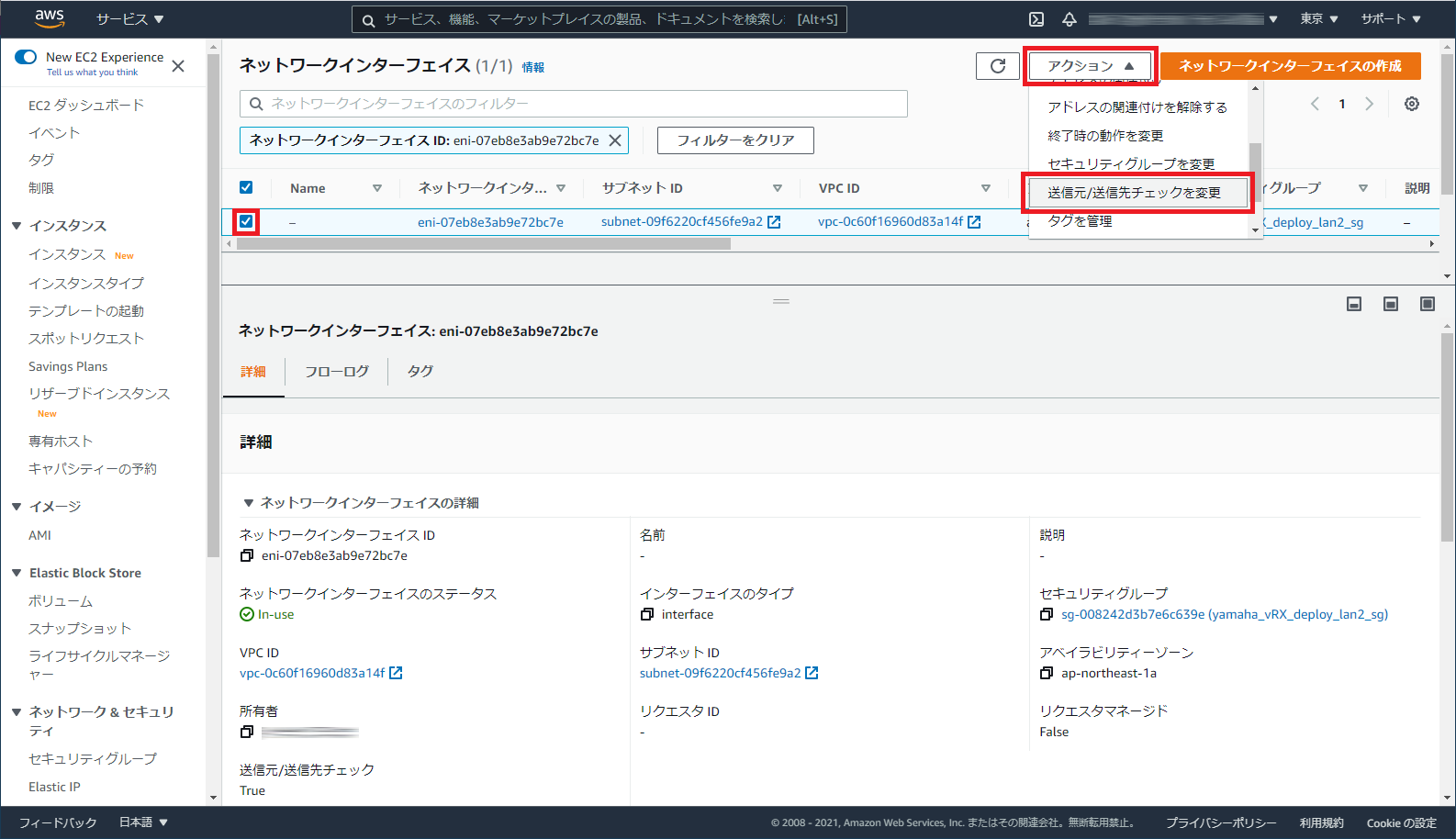Refresh the network interface list
Image resolution: width=1456 pixels, height=839 pixels.
(x=998, y=66)
